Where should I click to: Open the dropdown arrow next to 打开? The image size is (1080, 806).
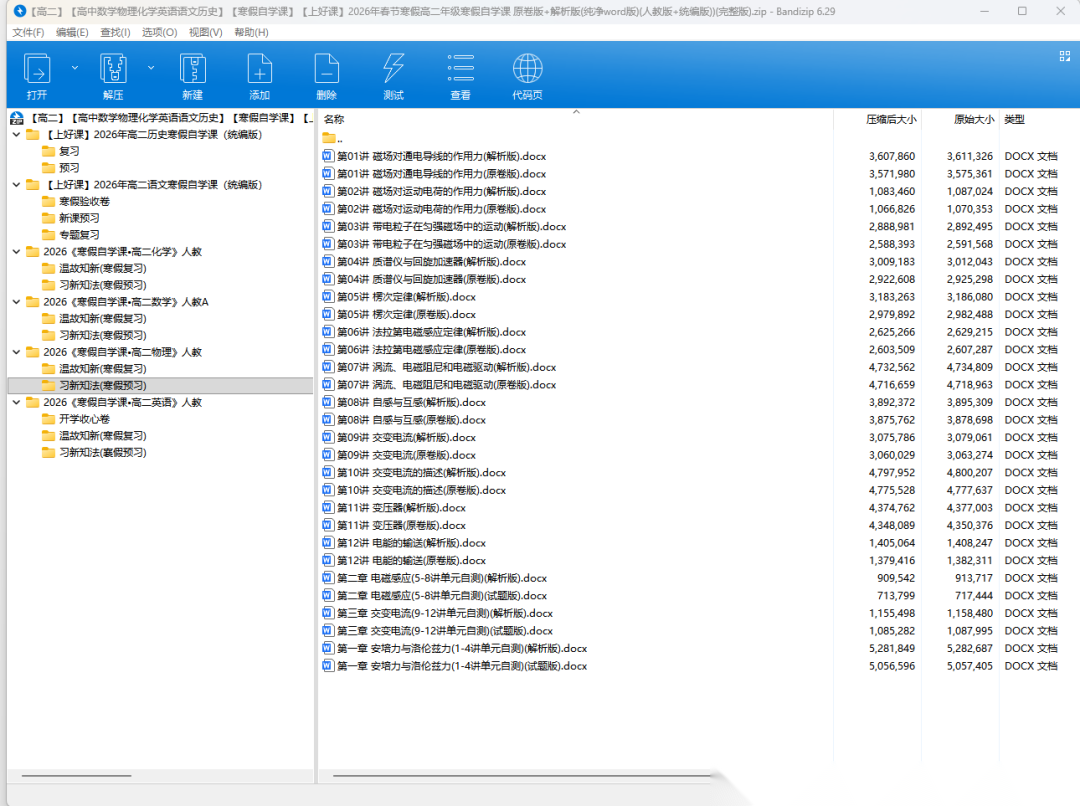pos(75,68)
